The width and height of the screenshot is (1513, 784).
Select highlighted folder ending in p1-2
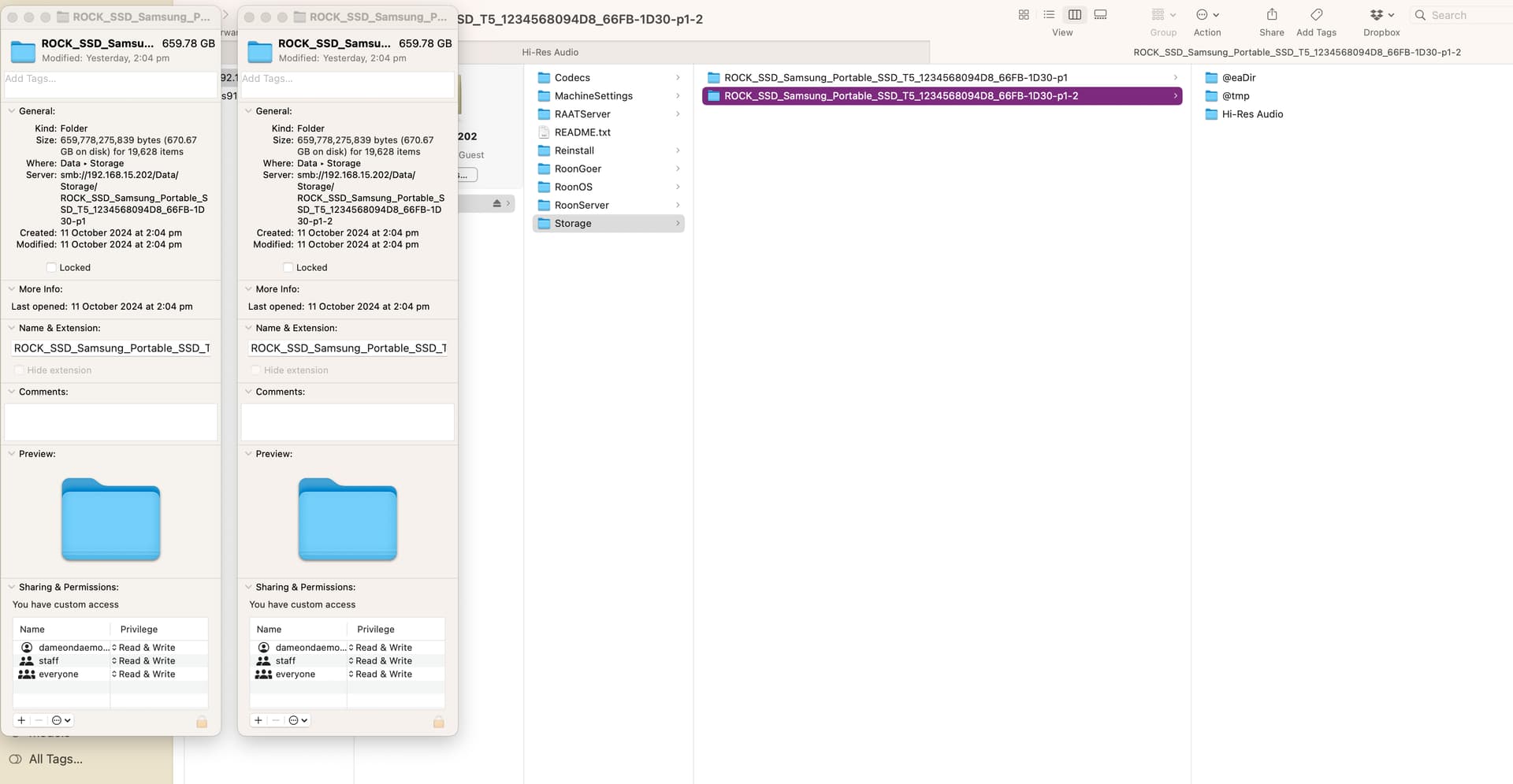tap(942, 95)
